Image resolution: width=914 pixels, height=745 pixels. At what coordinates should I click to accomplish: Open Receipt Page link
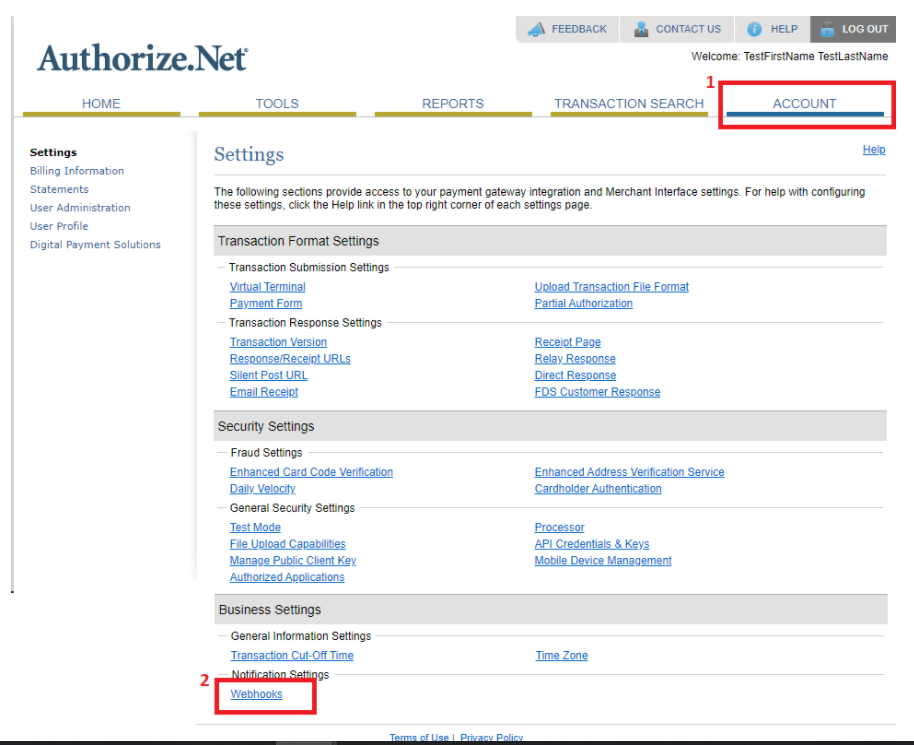(568, 342)
